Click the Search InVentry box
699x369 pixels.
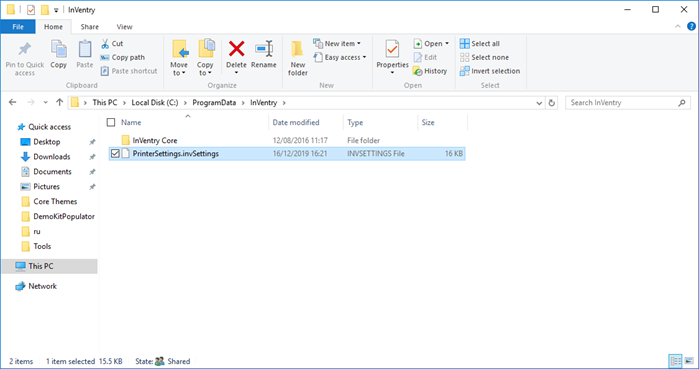coord(628,102)
